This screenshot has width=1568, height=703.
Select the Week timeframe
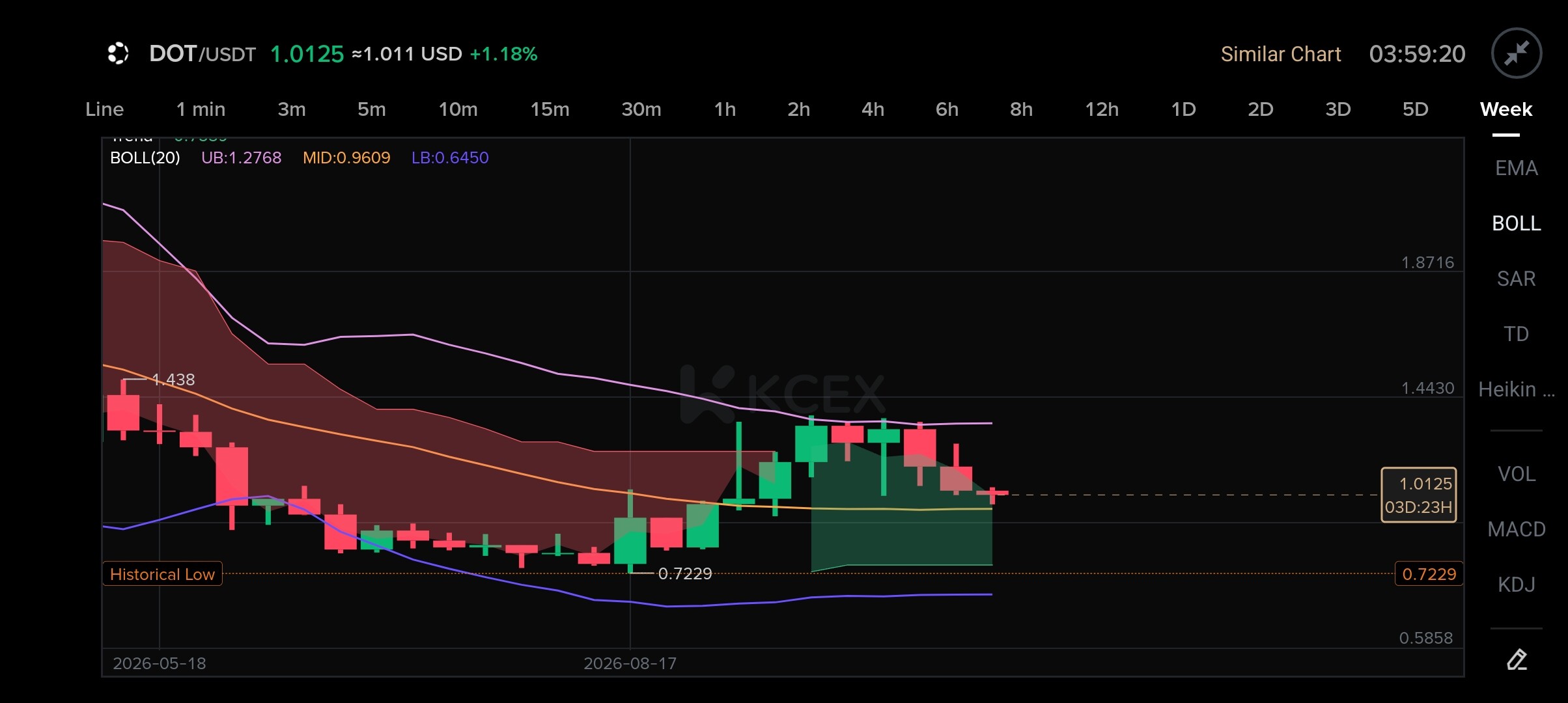point(1505,109)
